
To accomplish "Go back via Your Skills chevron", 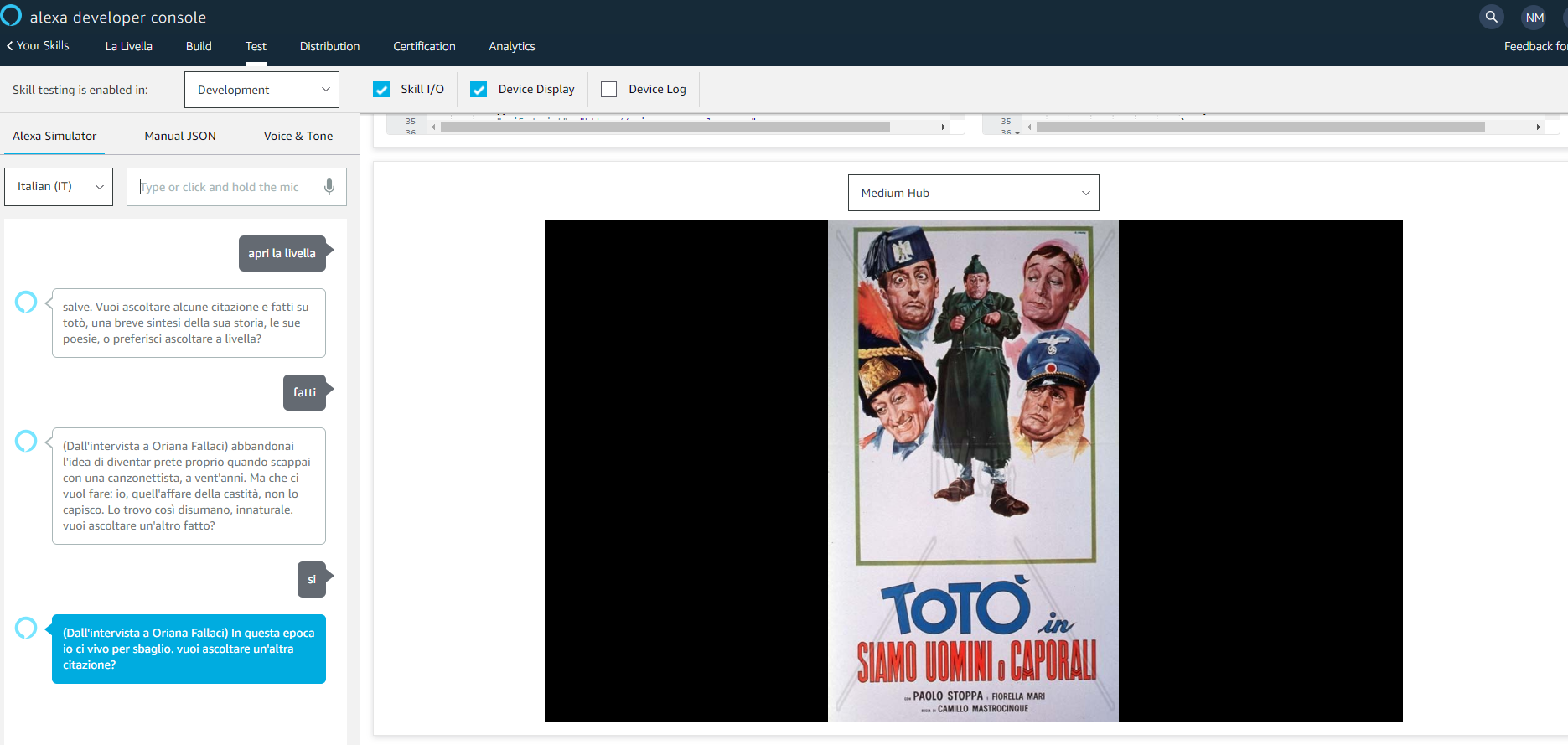I will [x=9, y=46].
